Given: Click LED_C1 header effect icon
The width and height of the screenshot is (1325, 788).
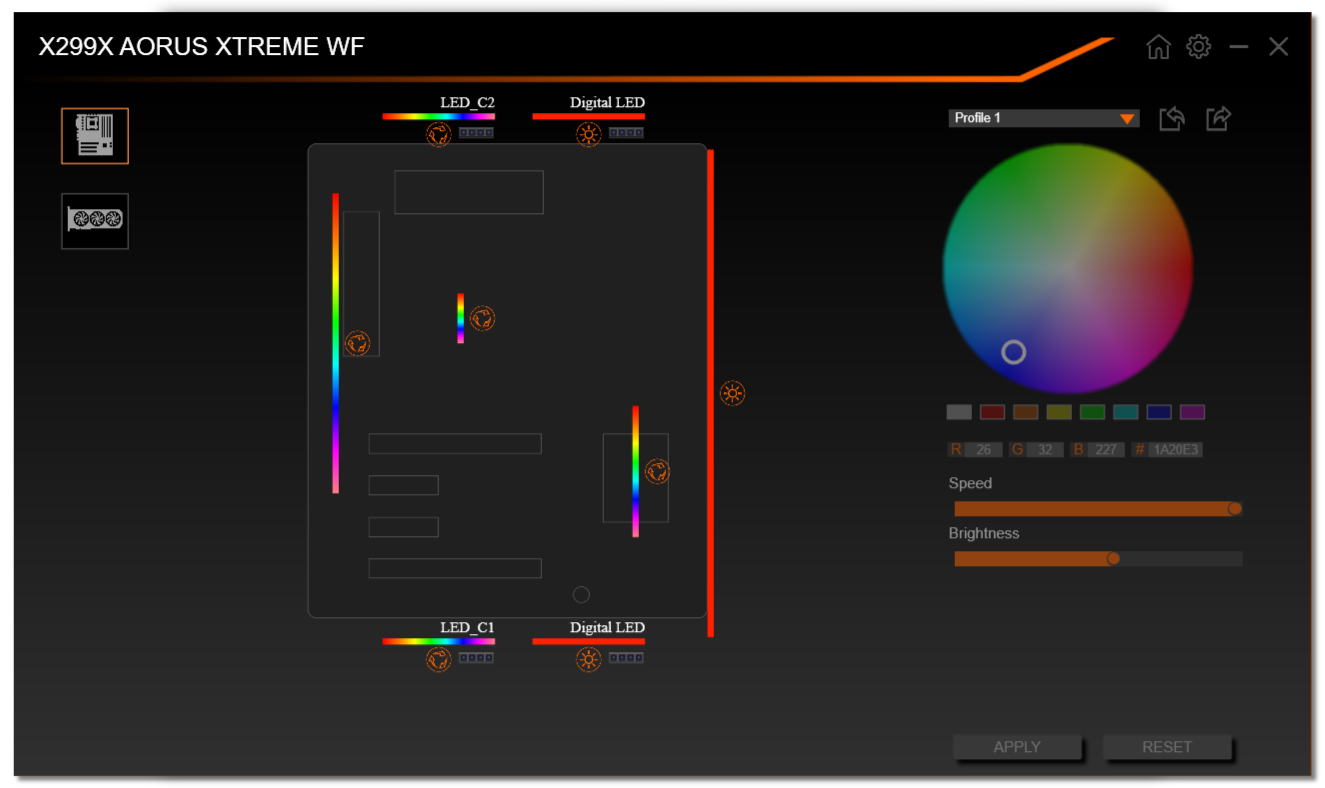Looking at the screenshot, I should 438,659.
